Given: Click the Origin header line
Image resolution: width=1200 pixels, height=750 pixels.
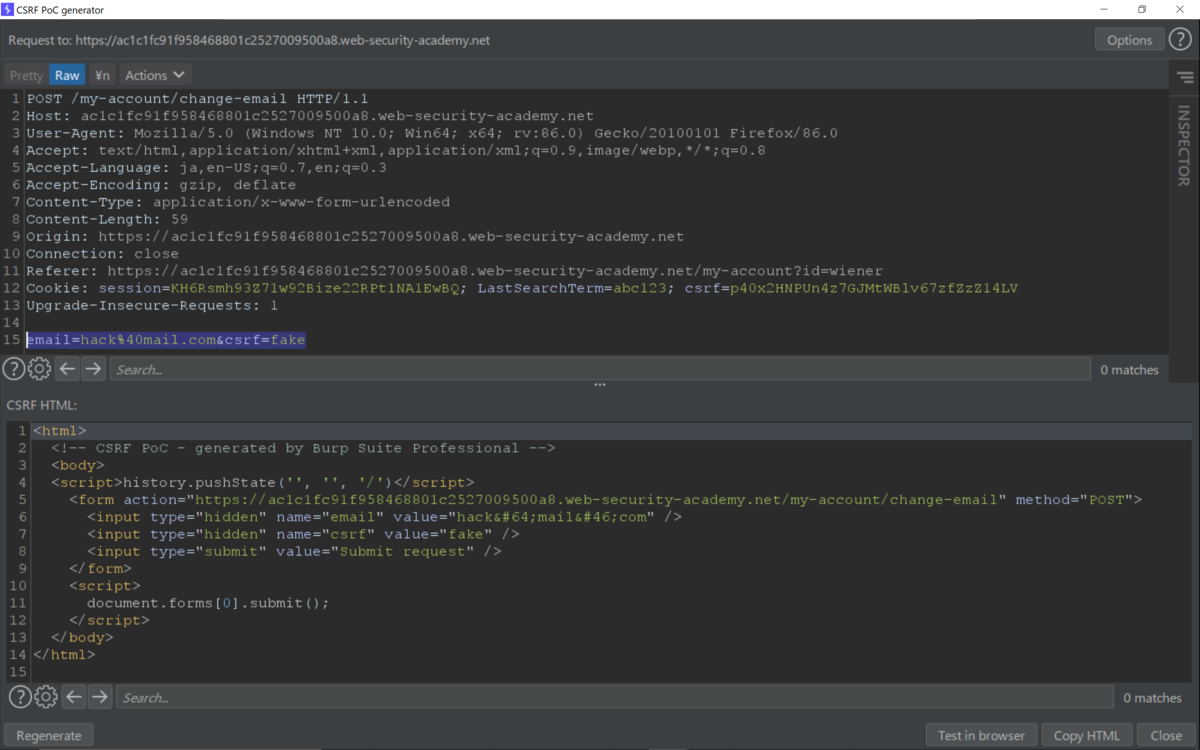Looking at the screenshot, I should 355,236.
